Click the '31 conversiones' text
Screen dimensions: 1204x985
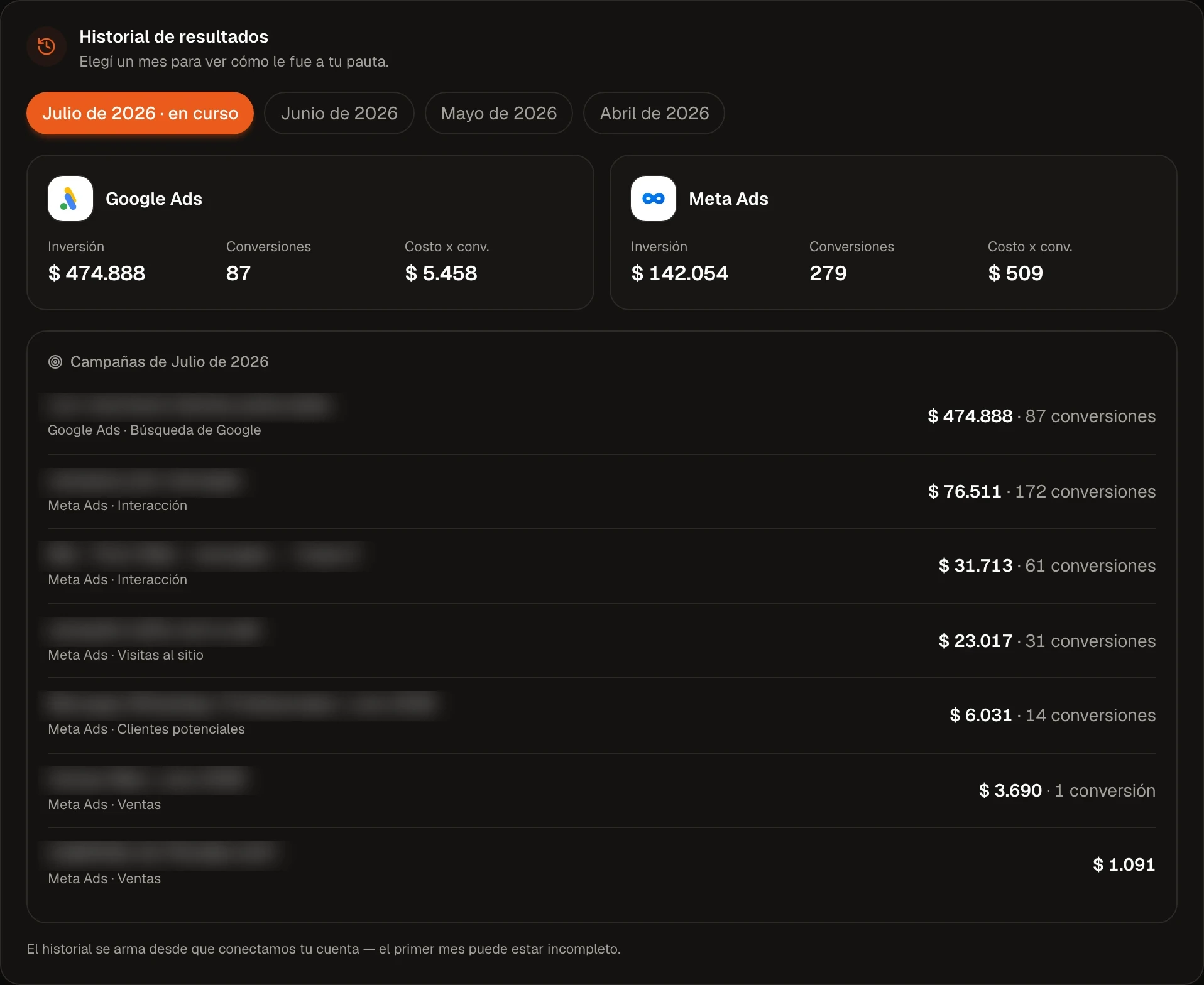coord(1090,641)
